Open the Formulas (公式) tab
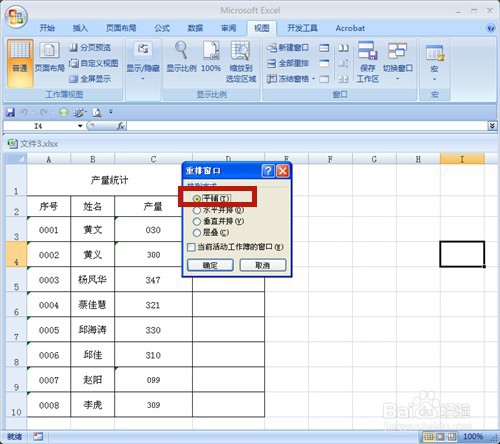The height and width of the screenshot is (444, 500). (x=162, y=28)
